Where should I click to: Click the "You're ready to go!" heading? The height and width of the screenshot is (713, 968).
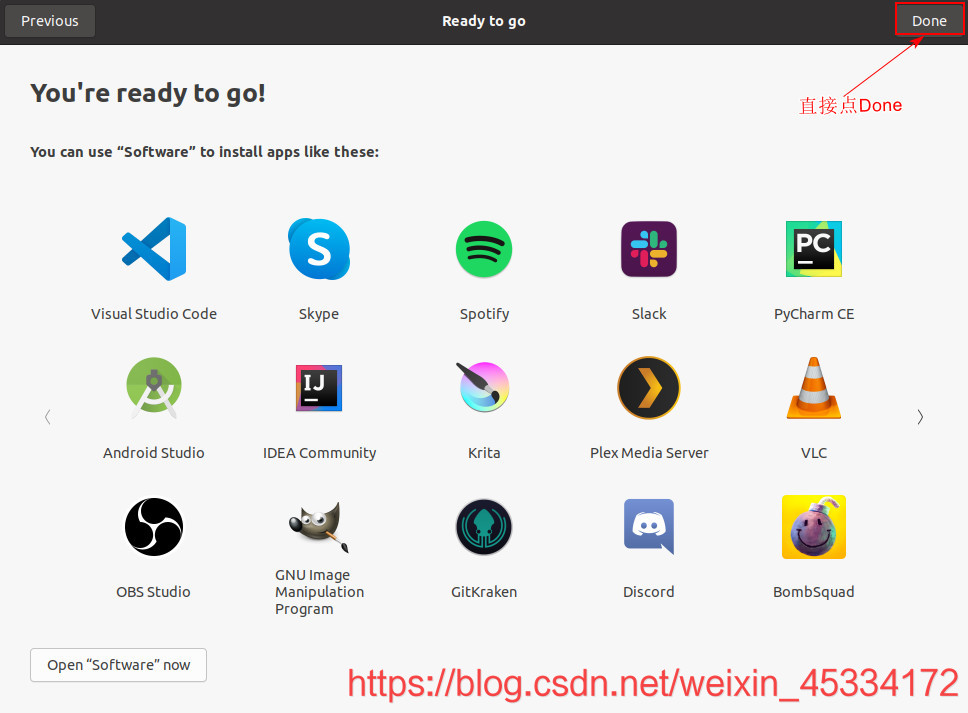coord(148,93)
